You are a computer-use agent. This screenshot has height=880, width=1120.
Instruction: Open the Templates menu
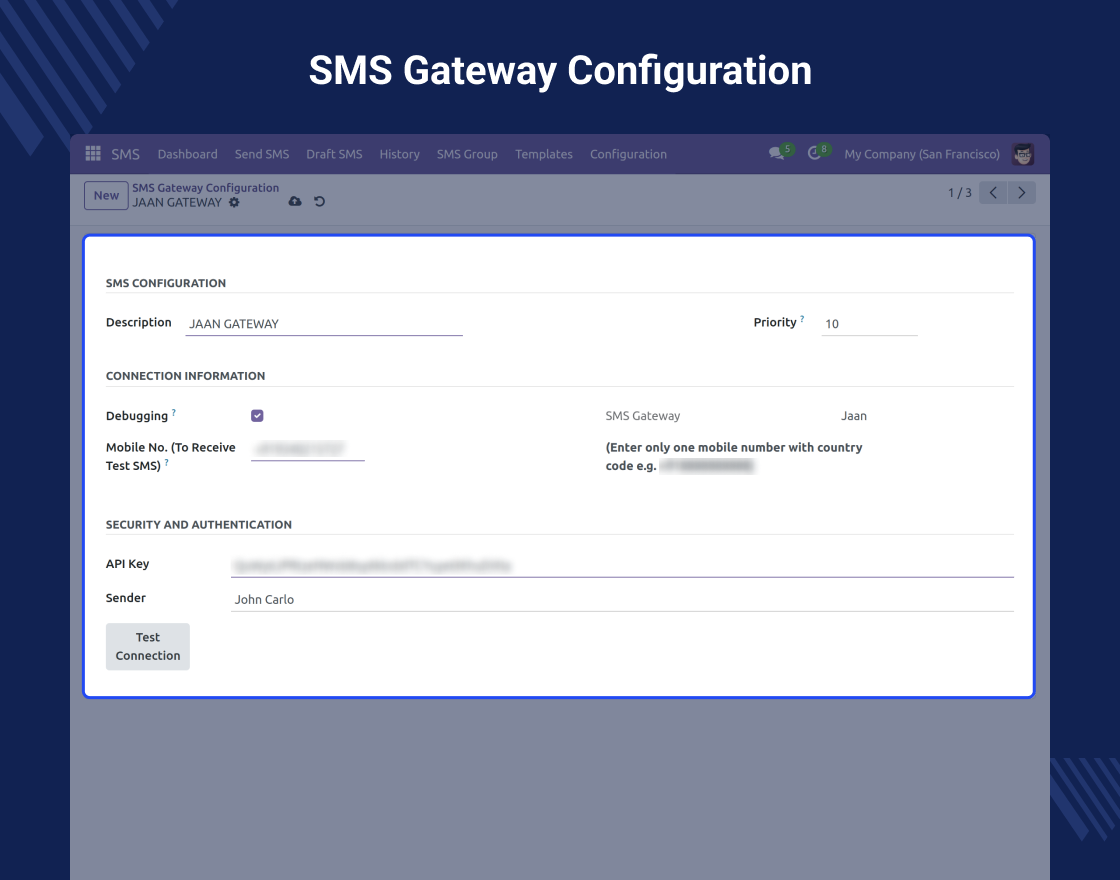[x=544, y=154]
